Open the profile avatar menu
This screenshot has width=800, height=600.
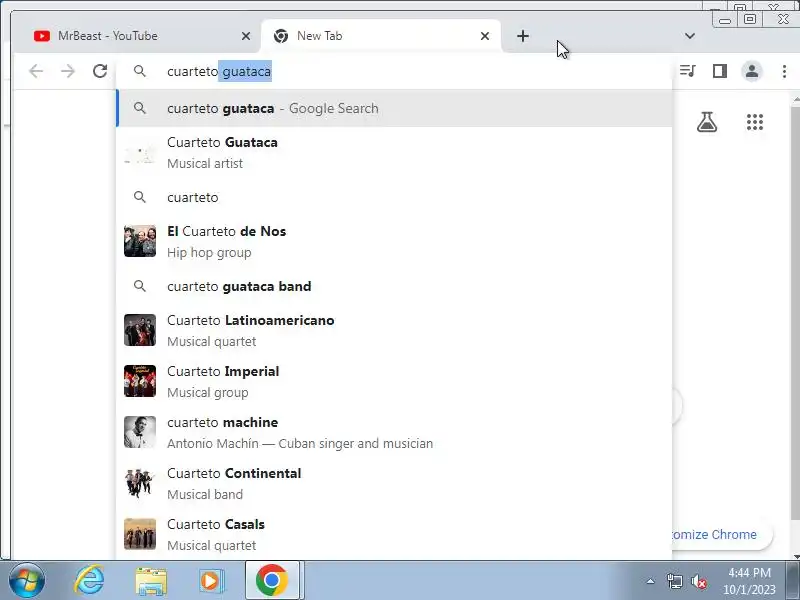[x=752, y=71]
